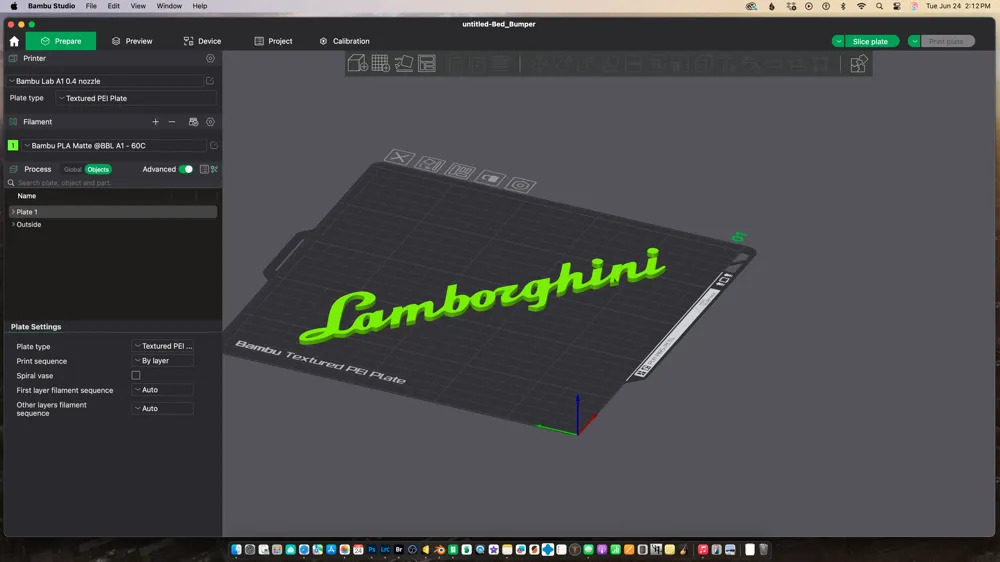Edit the Bambu PLA Matte filament preset
This screenshot has height=562, width=1000.
tap(214, 145)
